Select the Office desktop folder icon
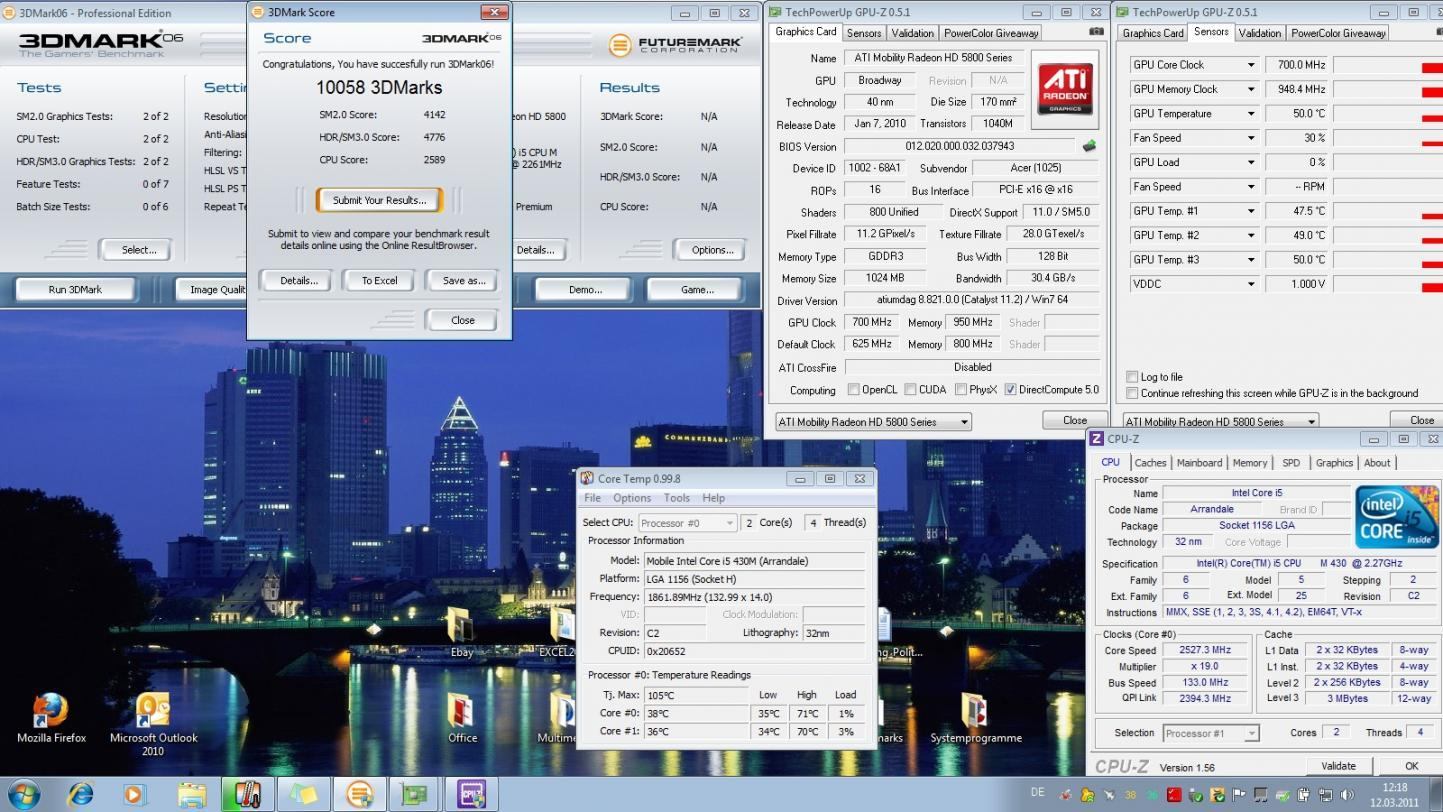 (x=462, y=718)
